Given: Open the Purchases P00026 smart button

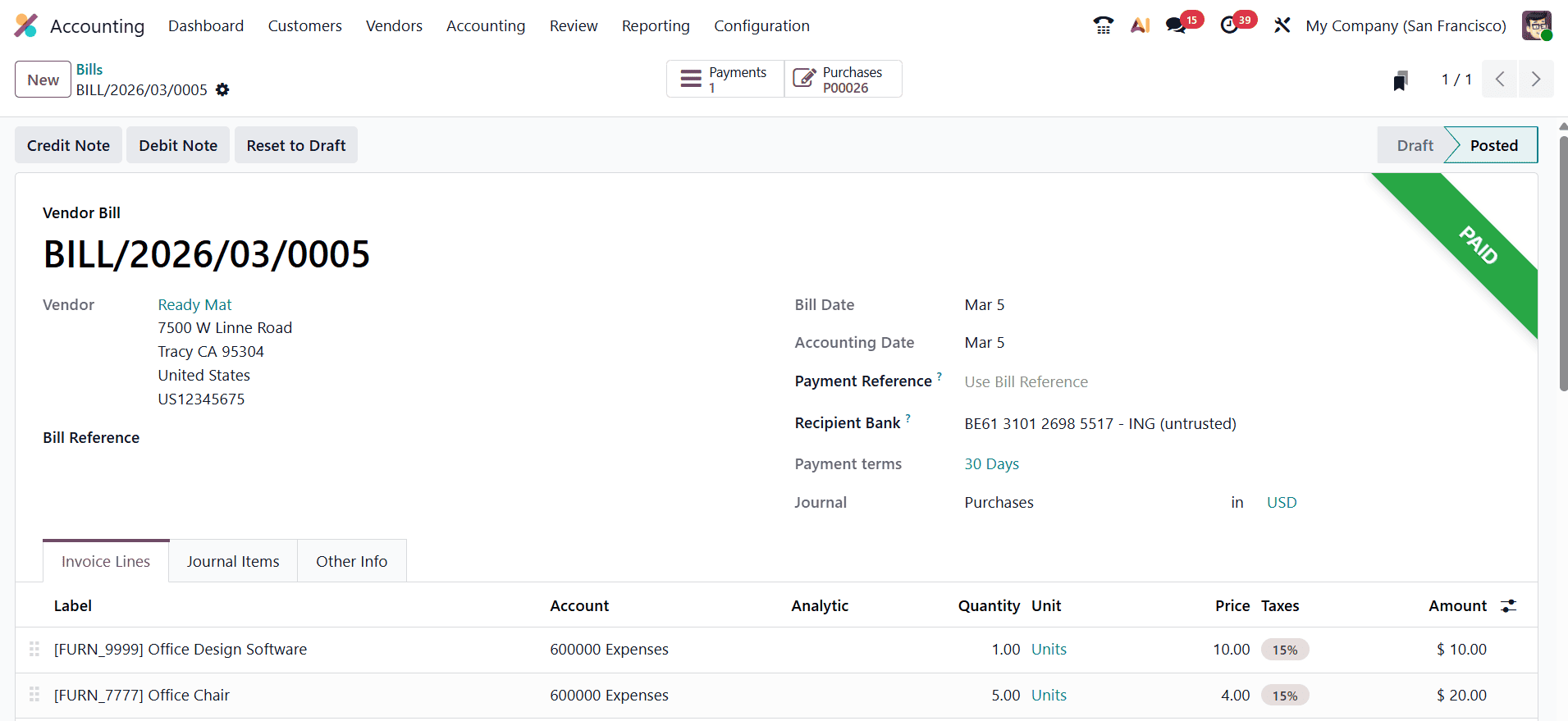Looking at the screenshot, I should click(843, 80).
